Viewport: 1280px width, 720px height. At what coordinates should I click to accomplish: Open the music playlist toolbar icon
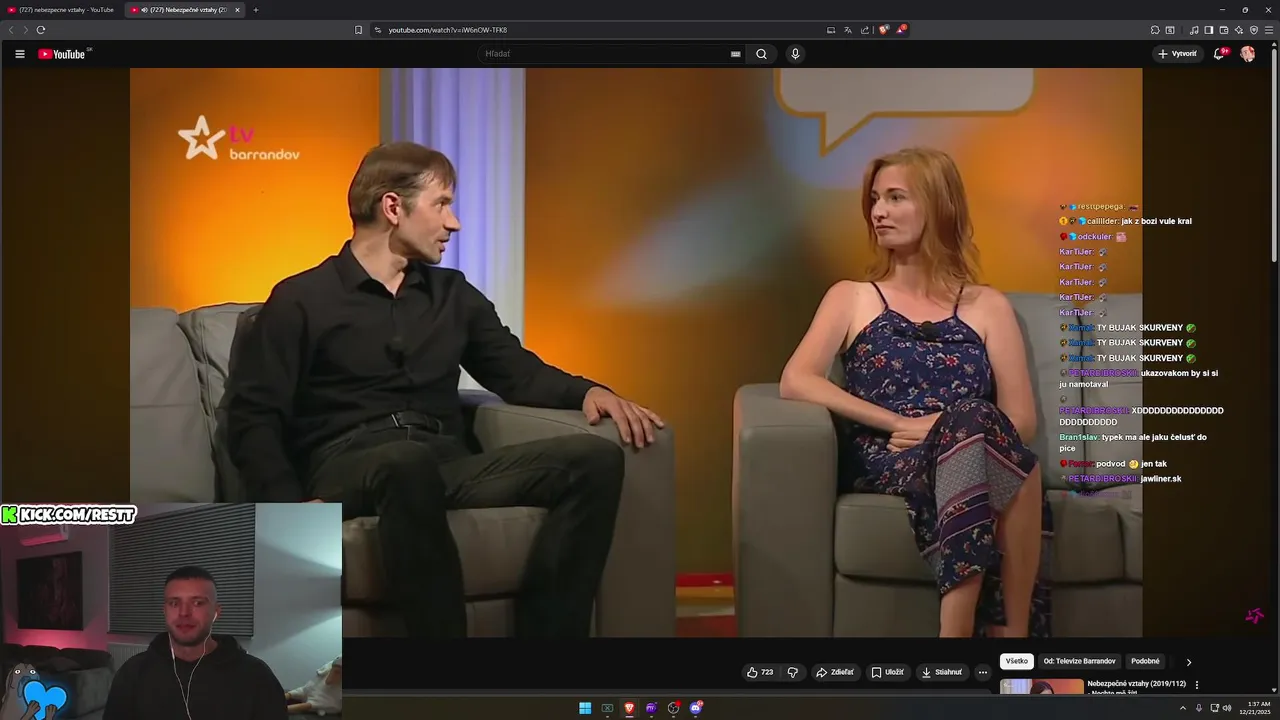1194,30
